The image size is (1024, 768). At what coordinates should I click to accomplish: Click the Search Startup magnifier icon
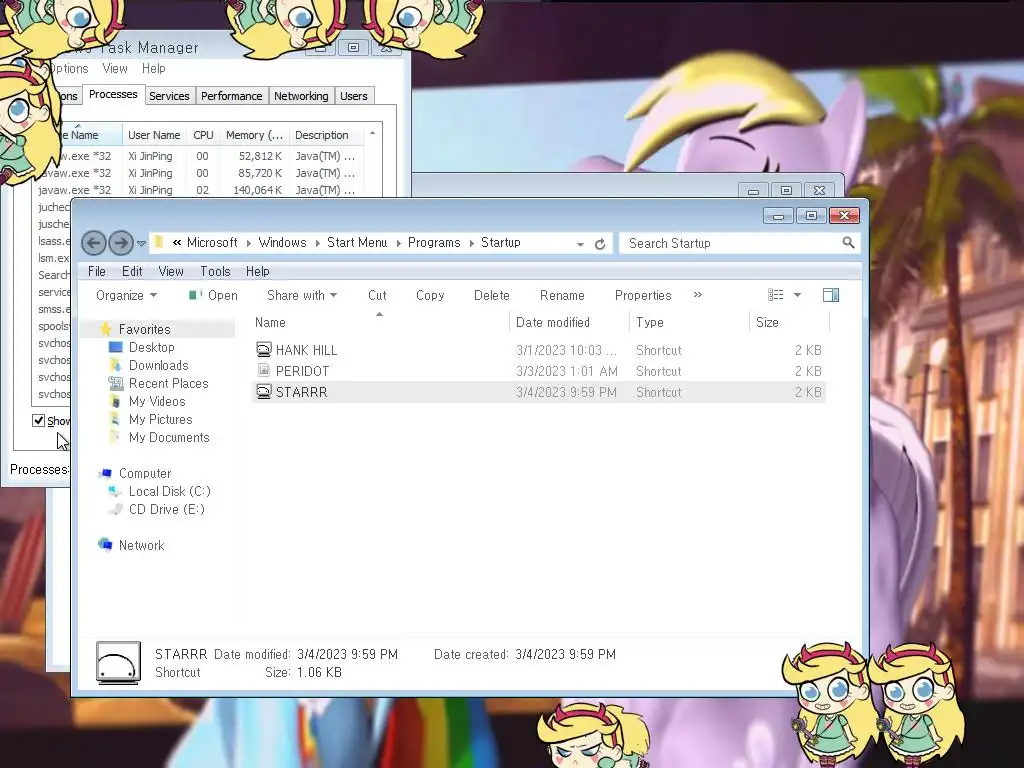848,243
